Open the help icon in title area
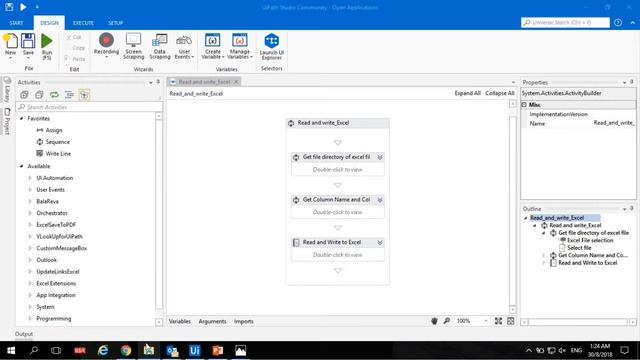 618,22
